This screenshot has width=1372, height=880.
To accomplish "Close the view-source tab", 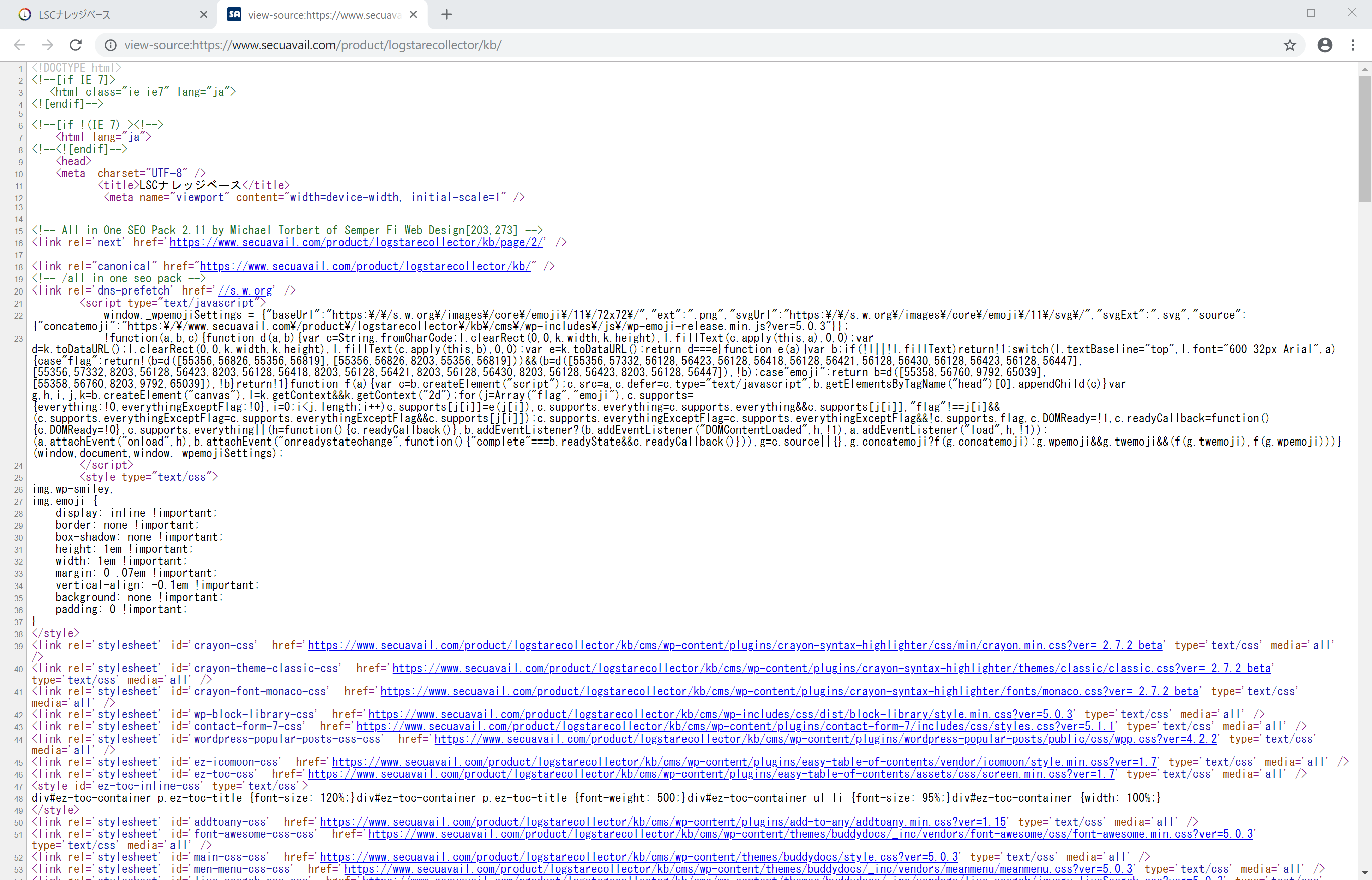I will click(x=414, y=14).
